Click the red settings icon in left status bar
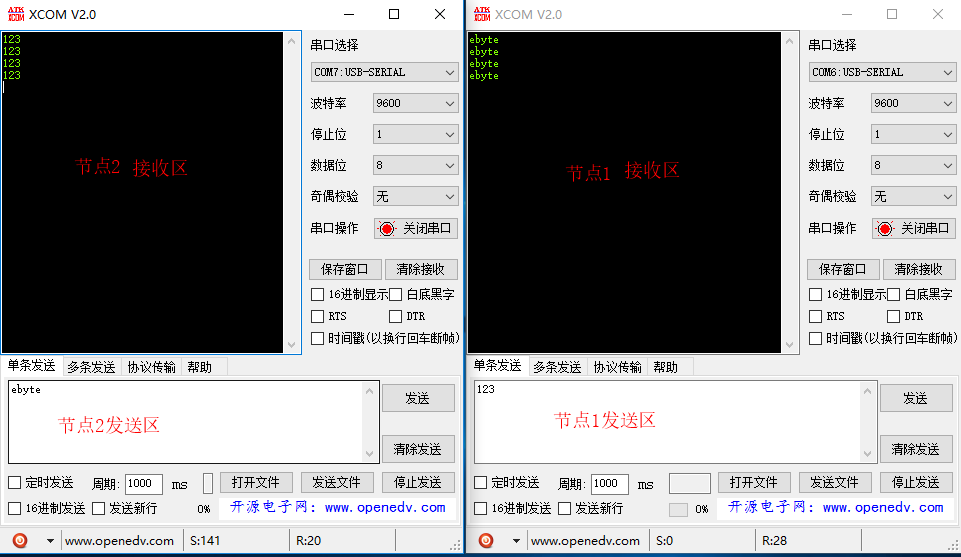The width and height of the screenshot is (961, 557). (20, 541)
